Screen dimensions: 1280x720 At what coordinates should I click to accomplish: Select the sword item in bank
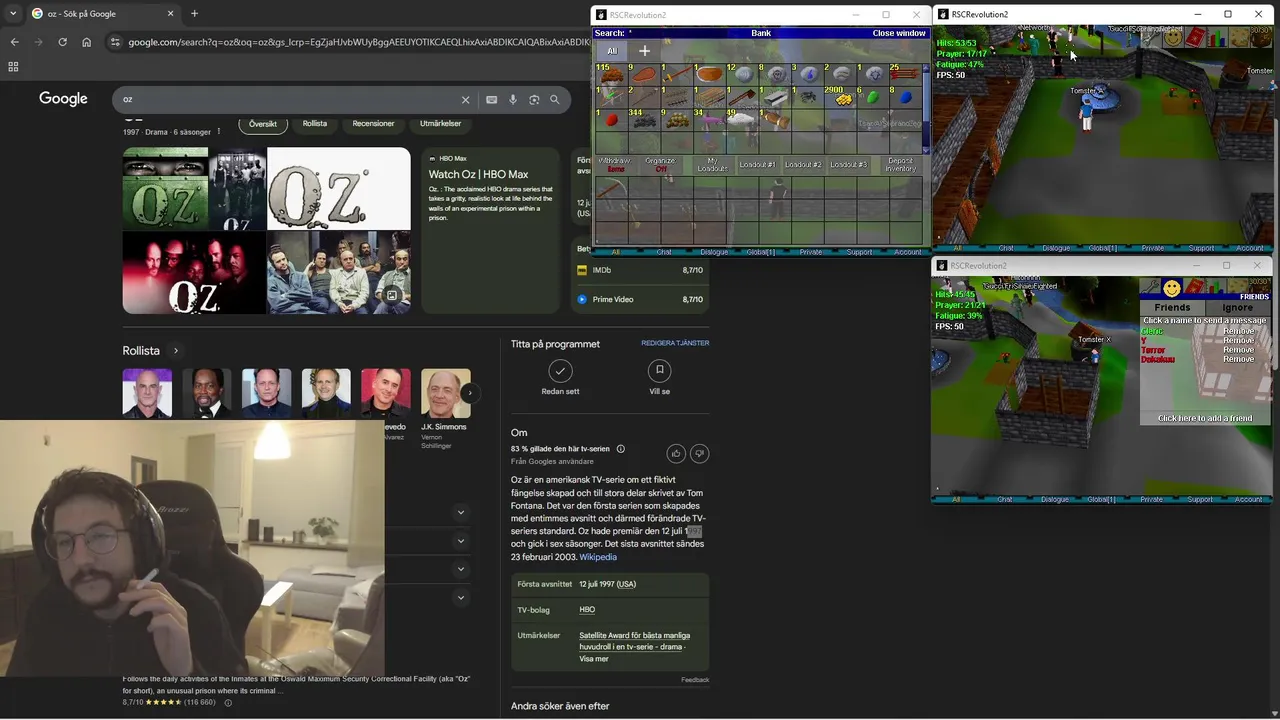676,75
